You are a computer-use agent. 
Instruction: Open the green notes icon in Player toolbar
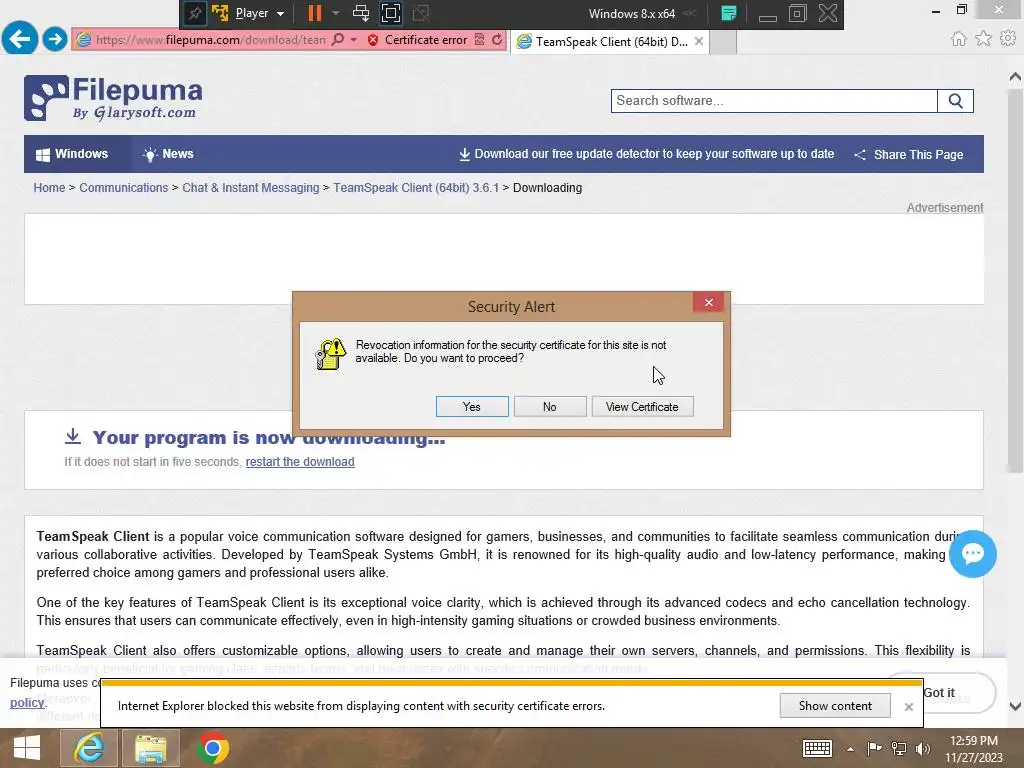pyautogui.click(x=729, y=13)
